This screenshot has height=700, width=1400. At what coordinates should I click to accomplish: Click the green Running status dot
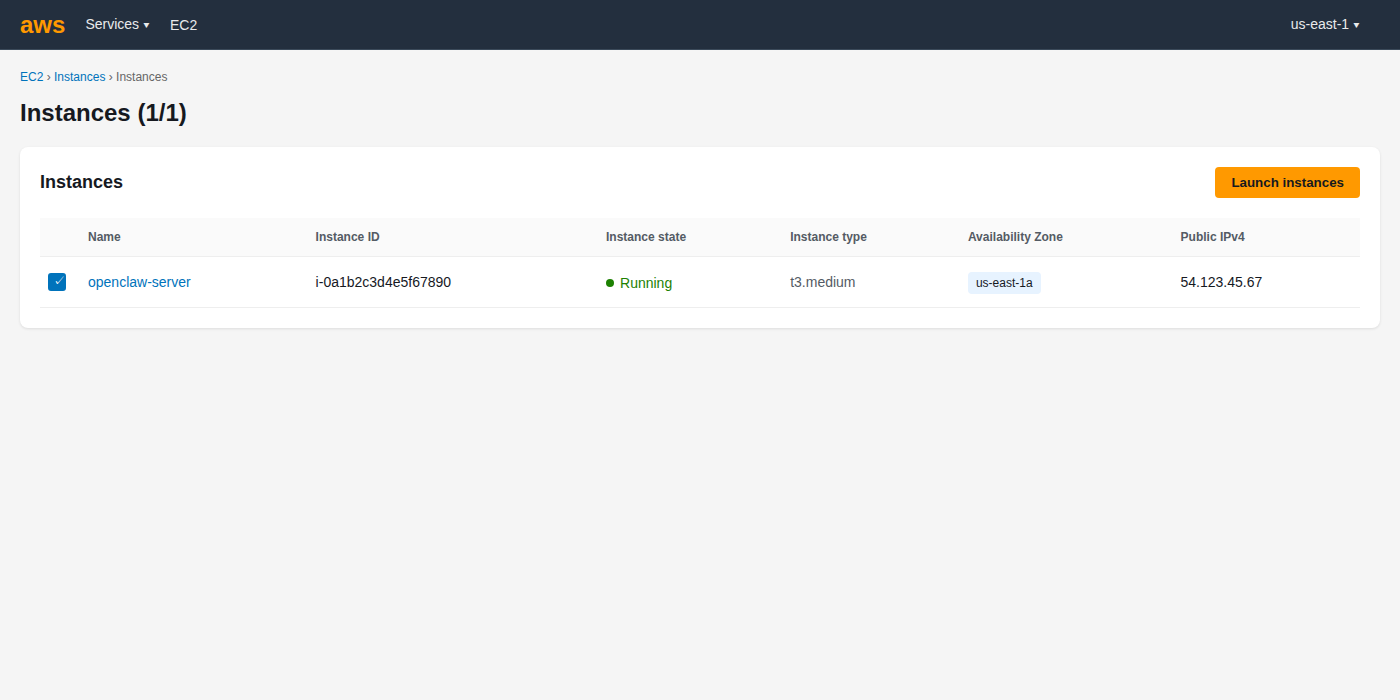coord(610,283)
